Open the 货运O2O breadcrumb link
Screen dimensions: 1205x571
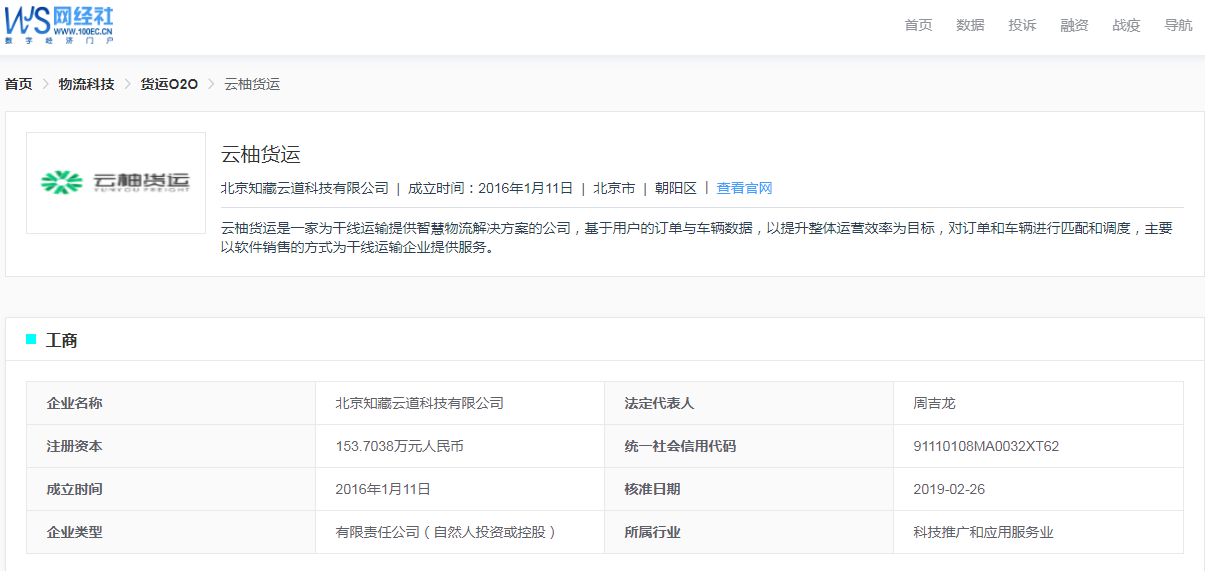tap(169, 84)
